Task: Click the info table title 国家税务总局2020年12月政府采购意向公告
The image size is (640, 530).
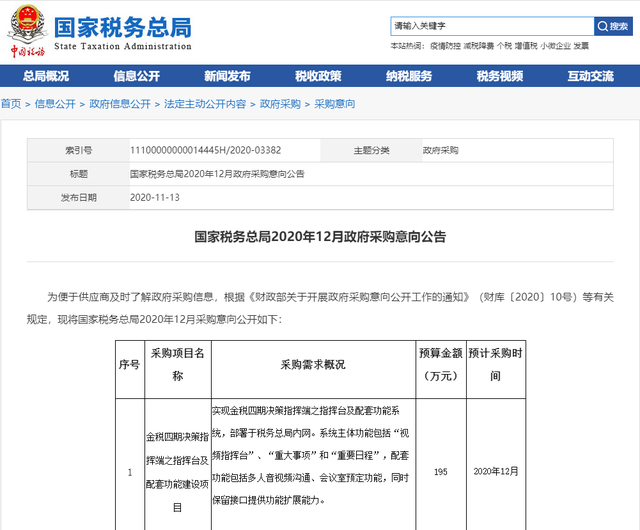Action: (217, 174)
